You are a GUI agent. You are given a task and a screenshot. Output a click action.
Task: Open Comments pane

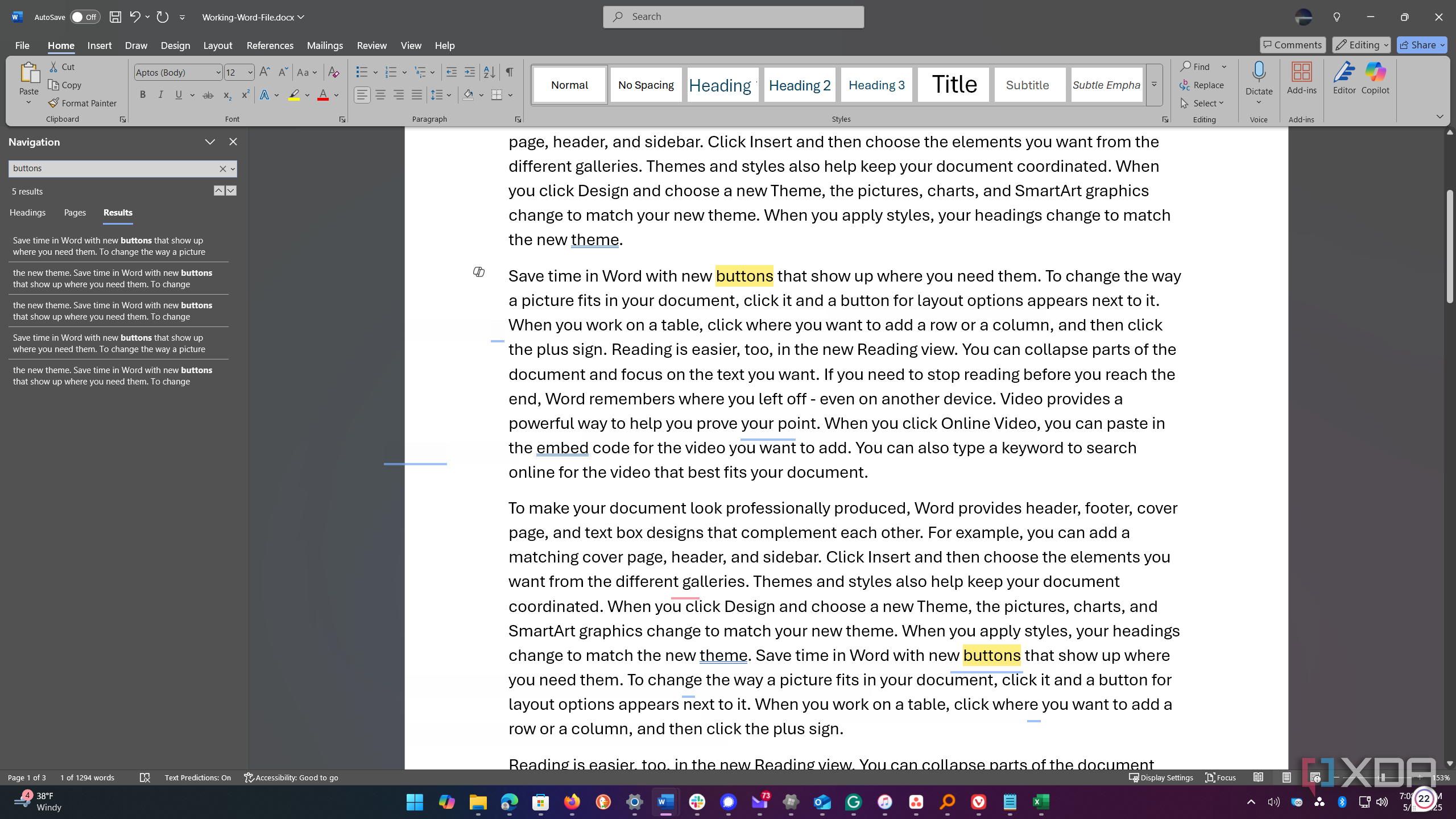[1293, 45]
